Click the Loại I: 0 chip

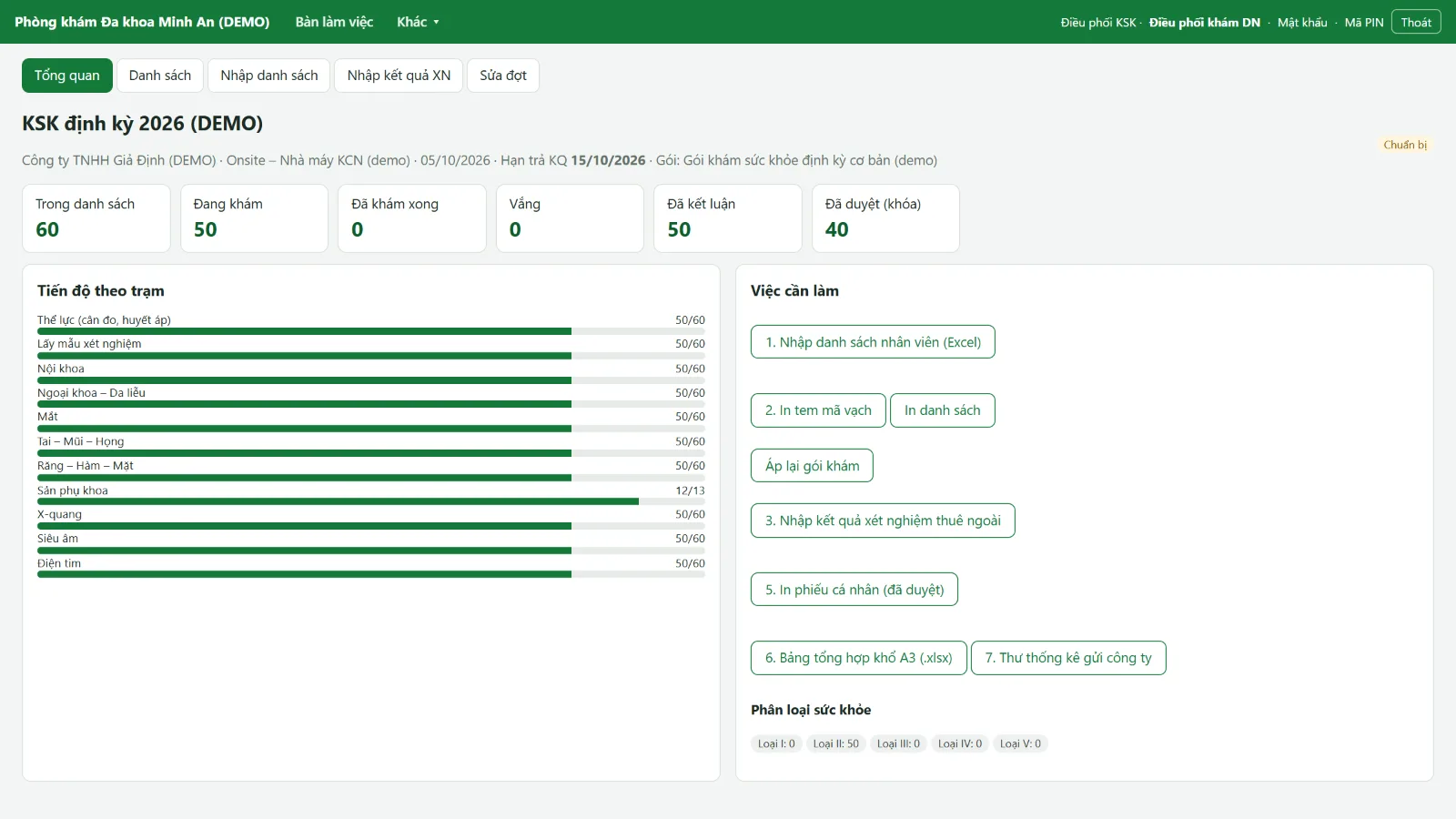click(x=776, y=743)
